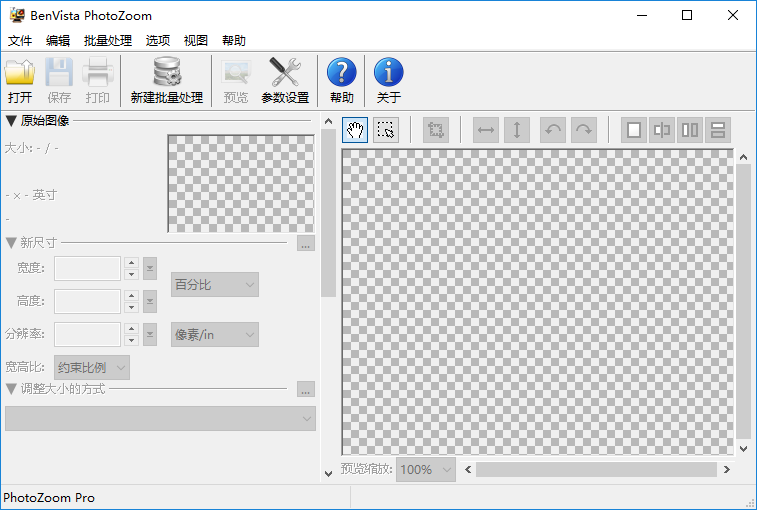The image size is (757, 510).
Task: Click into the 宽度 input field
Action: (87, 269)
